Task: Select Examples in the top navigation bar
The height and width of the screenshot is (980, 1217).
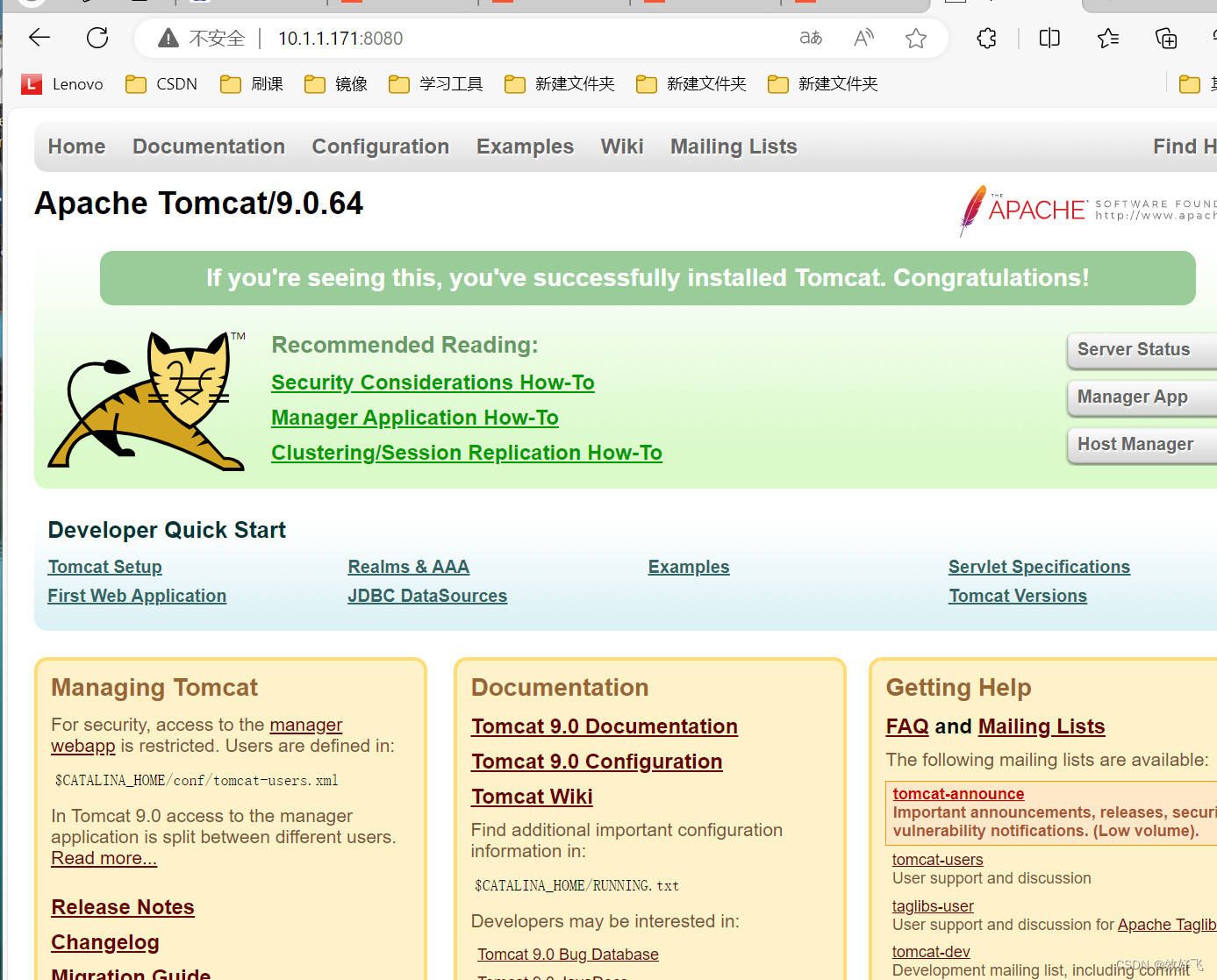Action: 525,147
